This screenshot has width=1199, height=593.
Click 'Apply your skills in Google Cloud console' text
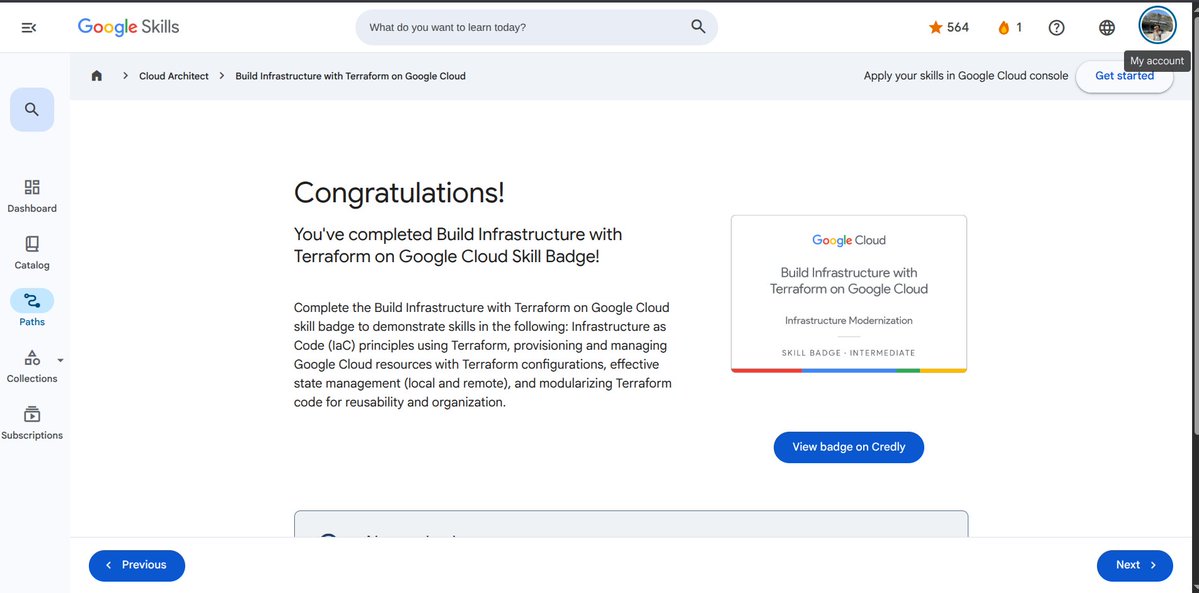tap(966, 76)
